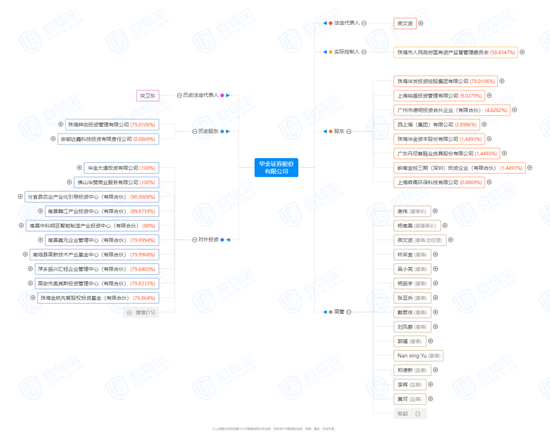Expand plus icon beside 佛山华赞商业服务有限公司
Screen dimensions: 550x437
(x=69, y=182)
